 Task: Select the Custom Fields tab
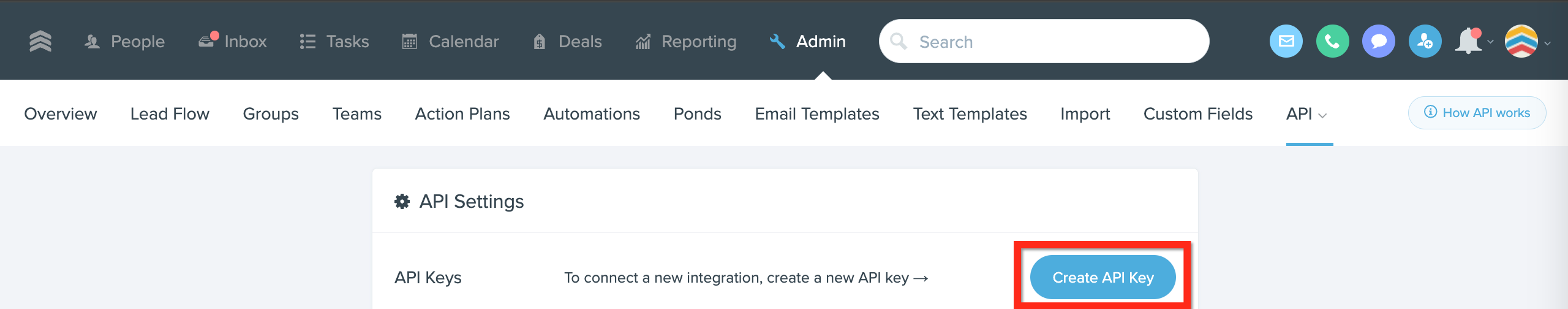[x=1198, y=114]
